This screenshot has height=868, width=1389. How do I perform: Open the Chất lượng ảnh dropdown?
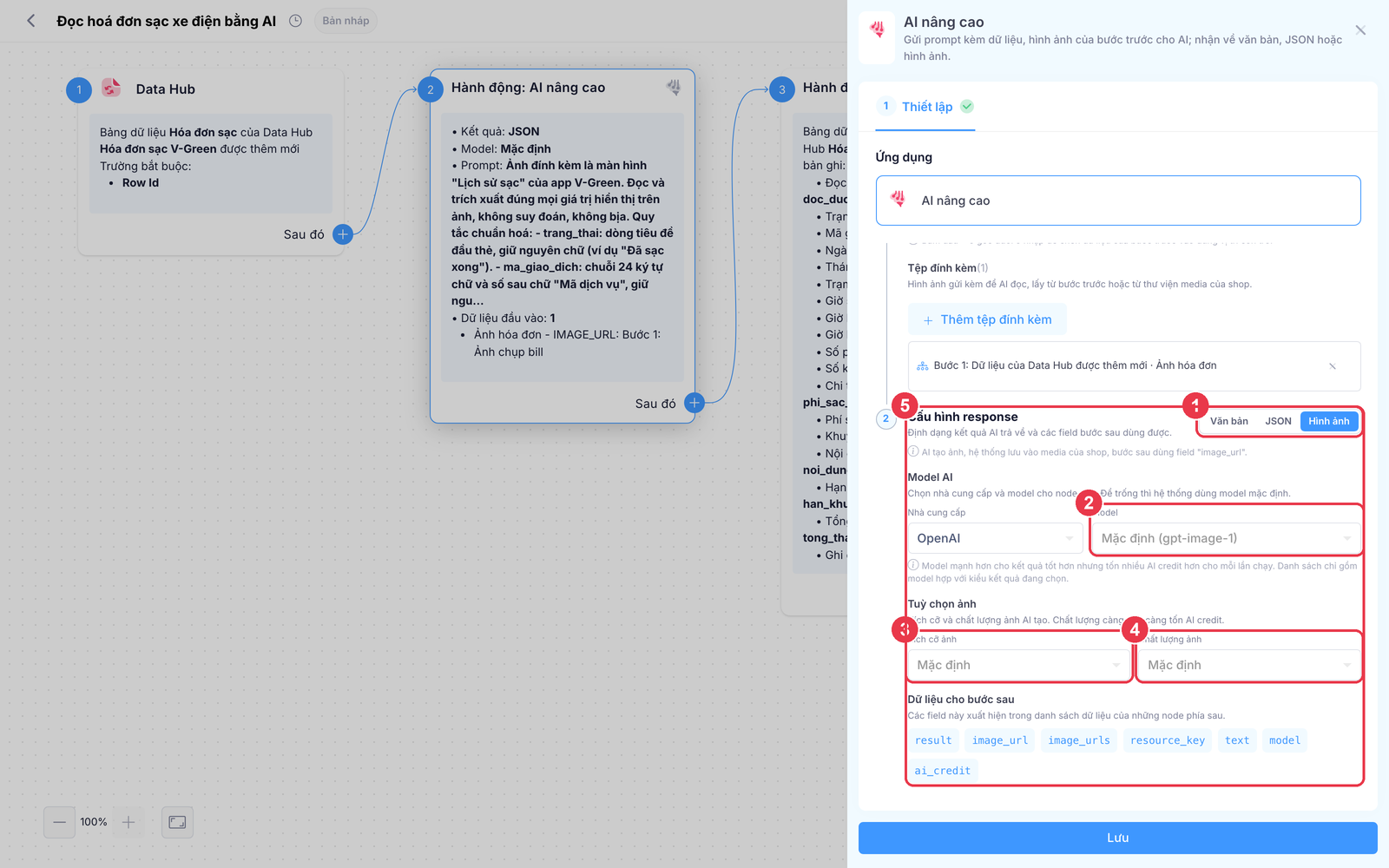point(1249,665)
